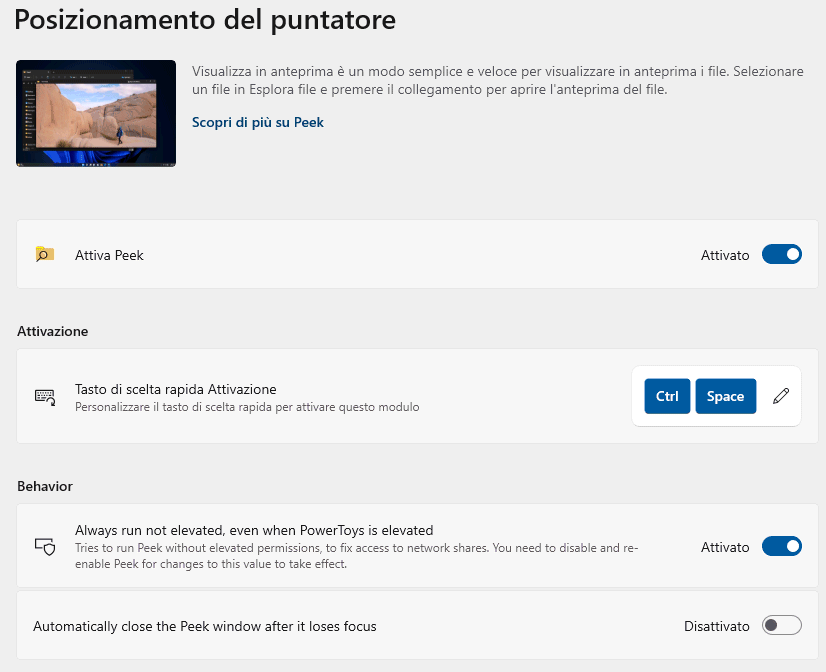Open the Scopri di più su Peek link
Image resolution: width=826 pixels, height=672 pixels.
click(x=257, y=122)
